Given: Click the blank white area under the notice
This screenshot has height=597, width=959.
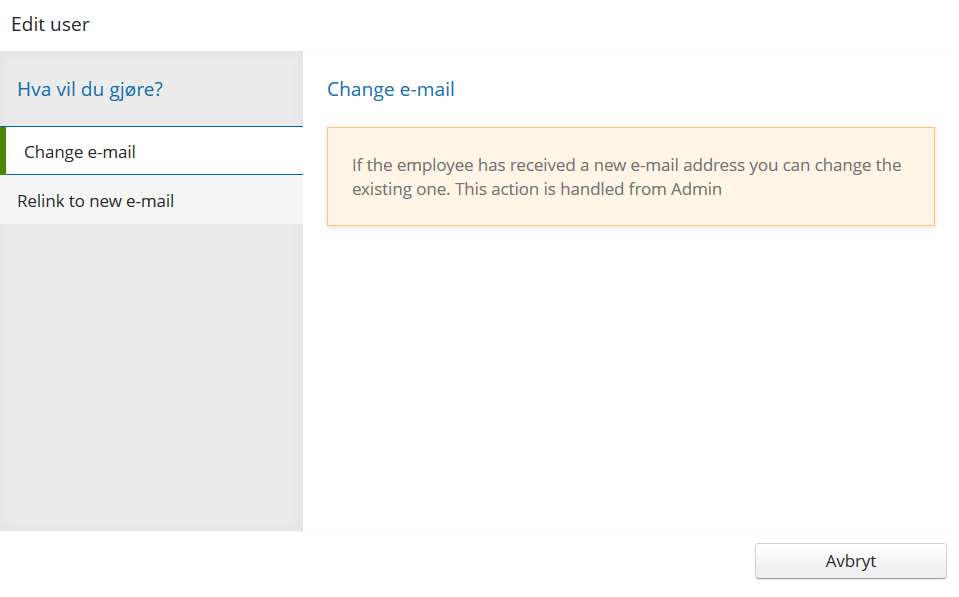Looking at the screenshot, I should point(630,380).
